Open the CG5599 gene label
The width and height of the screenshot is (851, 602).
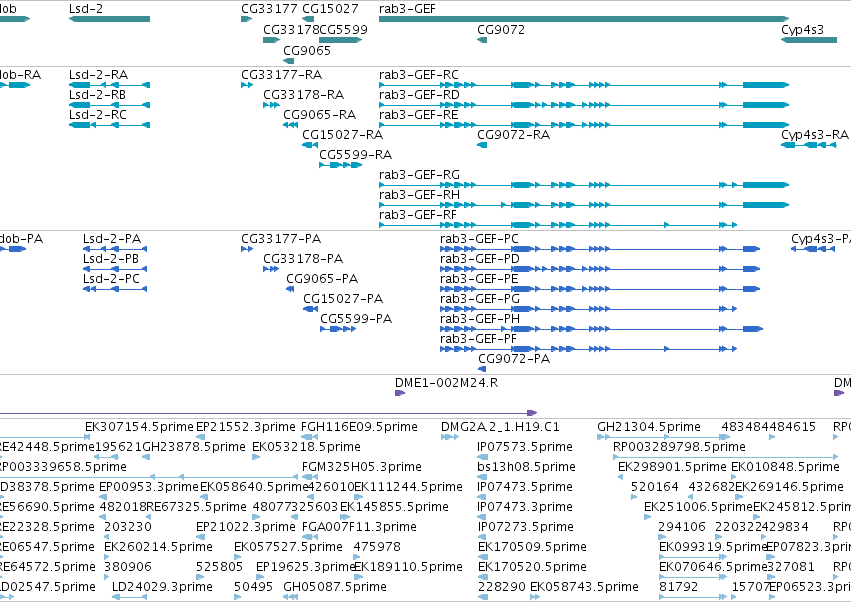(344, 29)
